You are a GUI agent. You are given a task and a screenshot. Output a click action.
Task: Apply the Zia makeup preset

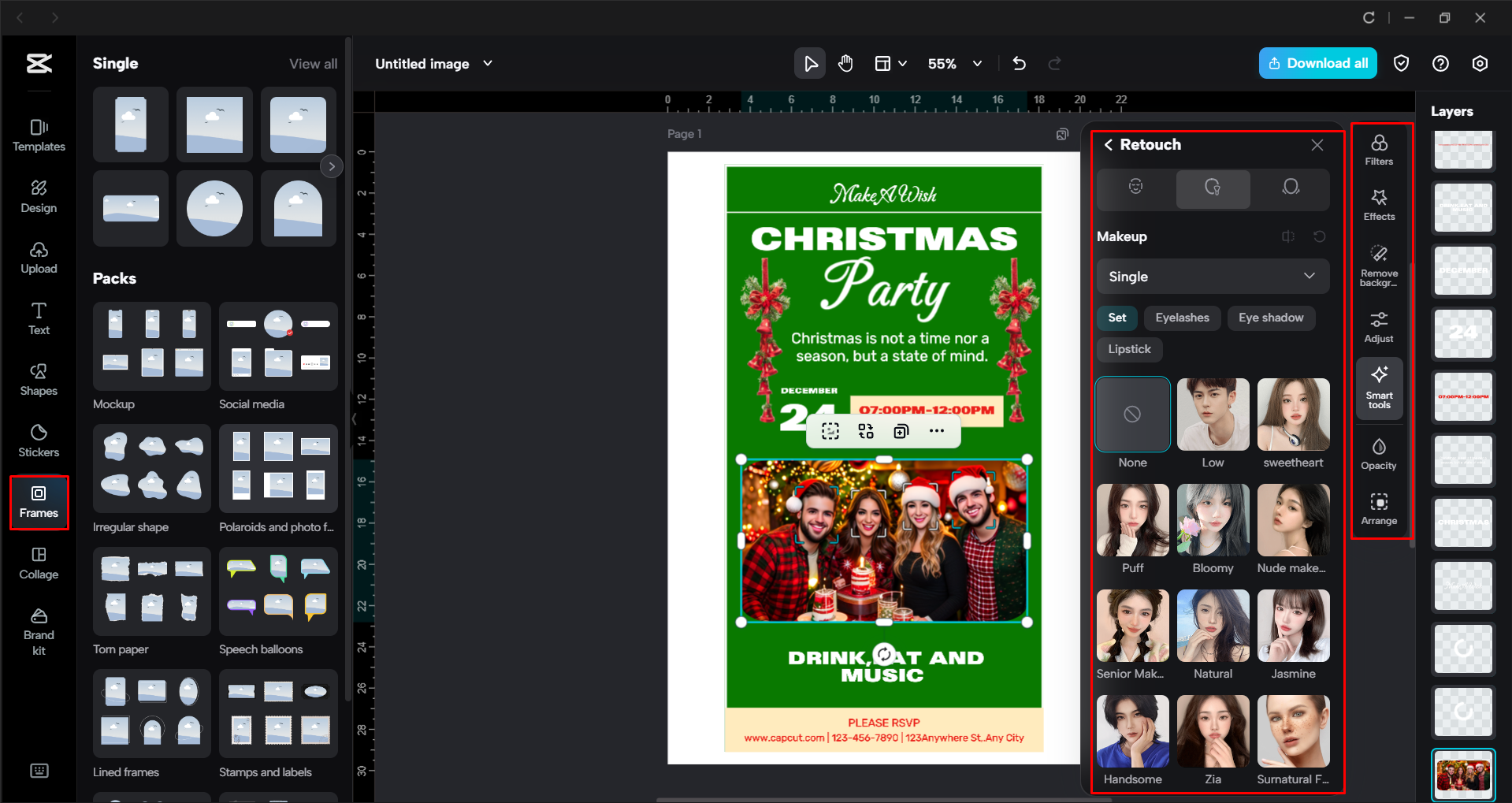1213,731
